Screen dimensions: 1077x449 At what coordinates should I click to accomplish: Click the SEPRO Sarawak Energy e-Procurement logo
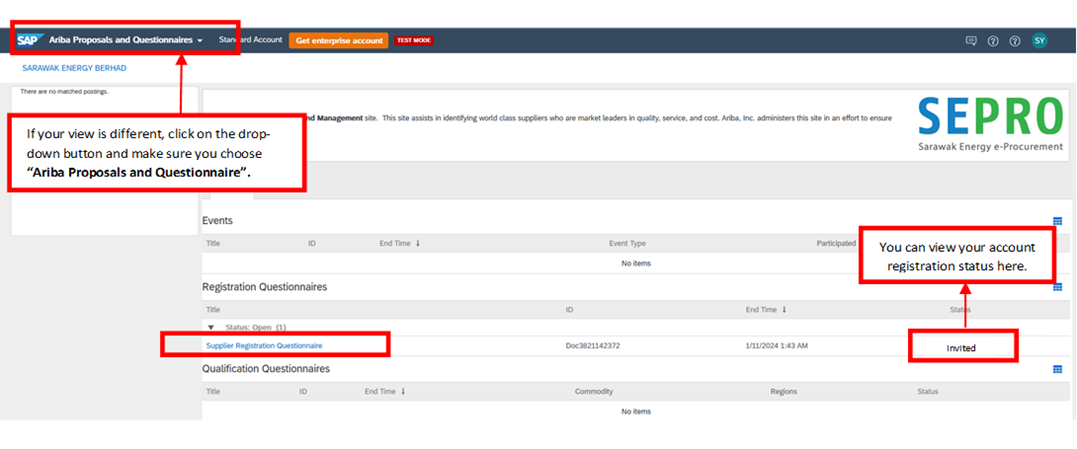coord(990,124)
